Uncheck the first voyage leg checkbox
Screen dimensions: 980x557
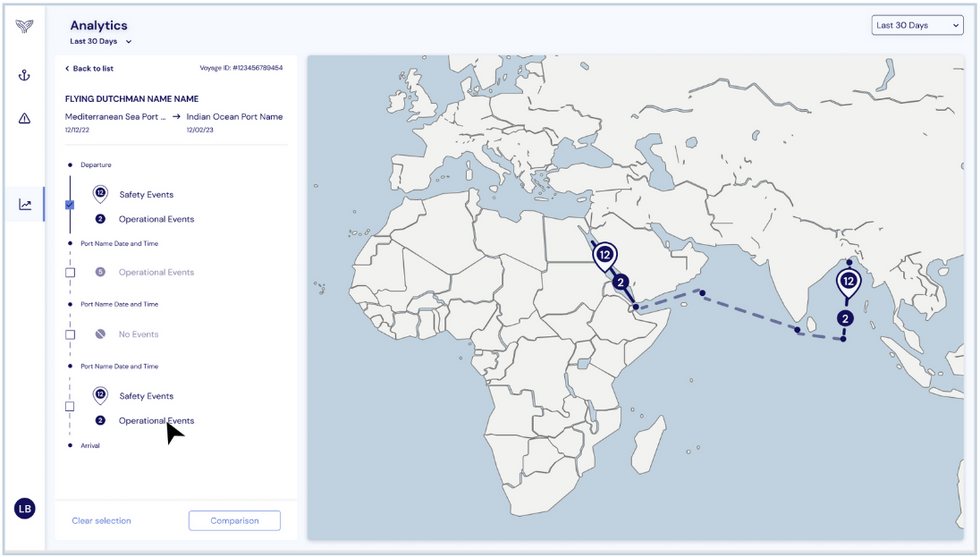tap(70, 204)
